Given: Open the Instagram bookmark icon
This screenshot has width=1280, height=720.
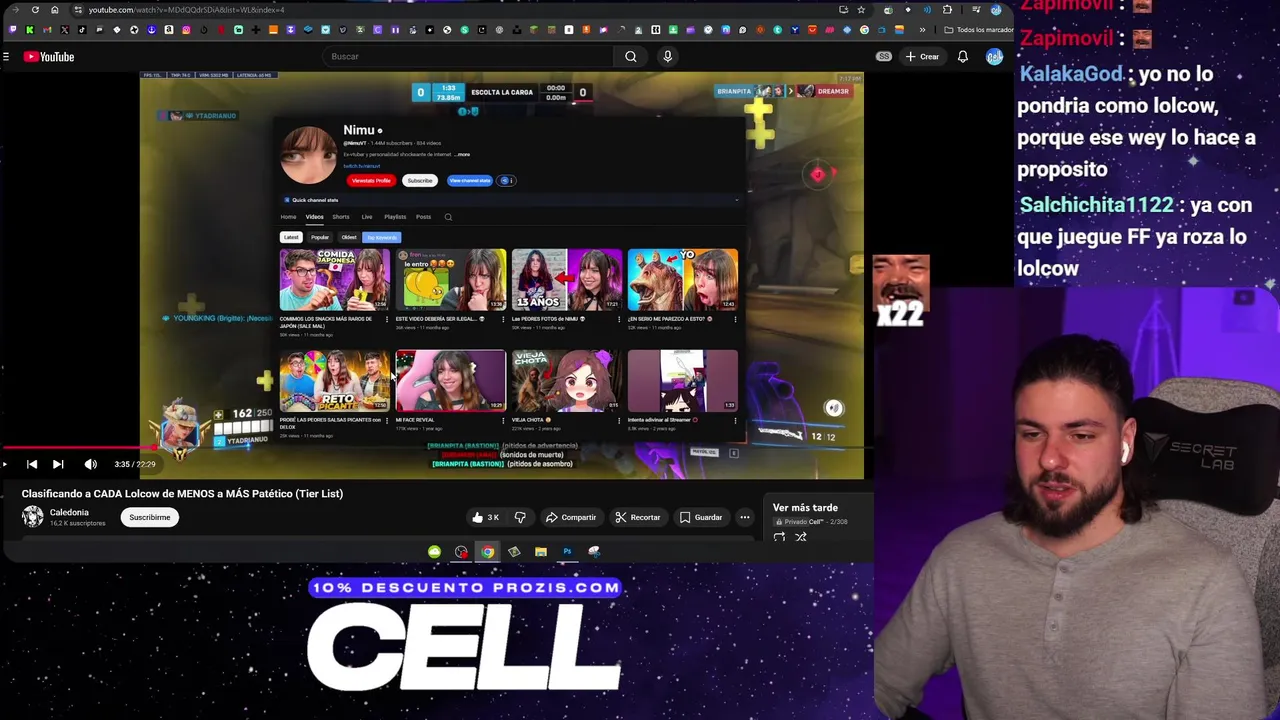Looking at the screenshot, I should pyautogui.click(x=186, y=30).
